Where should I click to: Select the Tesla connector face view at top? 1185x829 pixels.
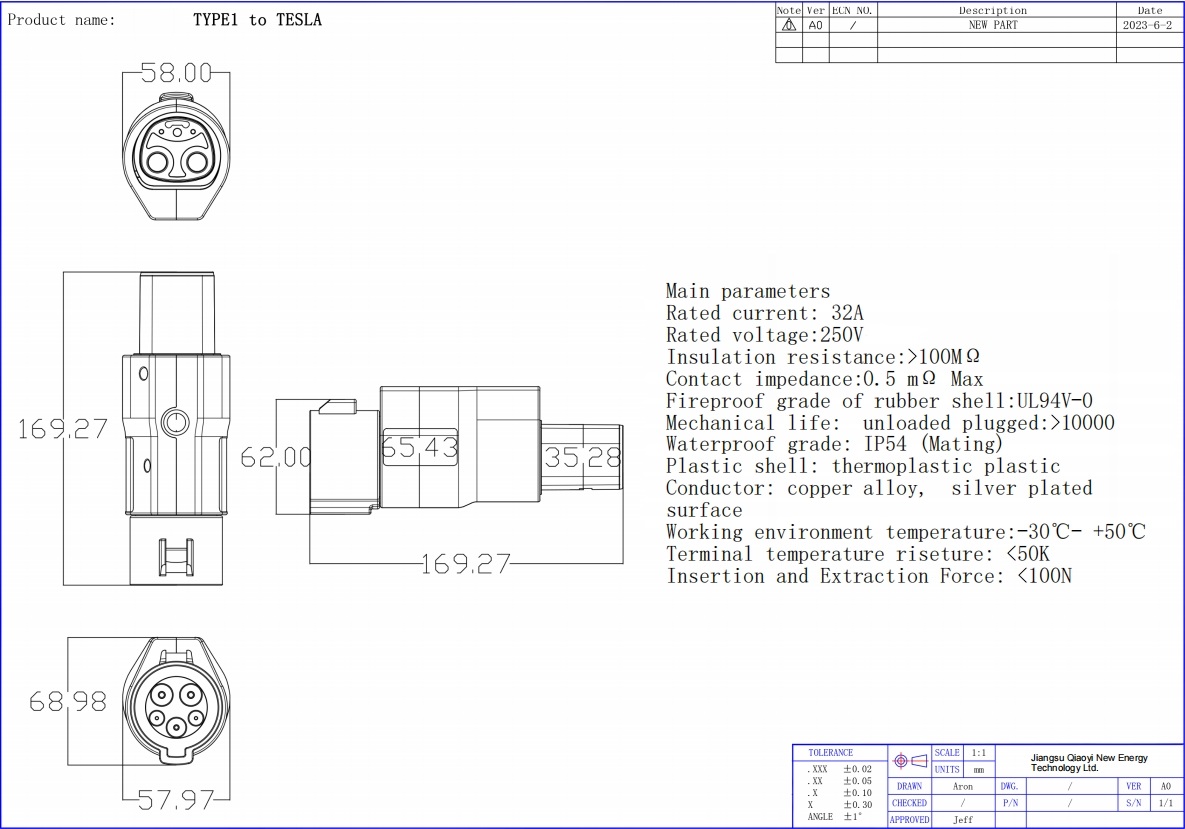pyautogui.click(x=177, y=153)
